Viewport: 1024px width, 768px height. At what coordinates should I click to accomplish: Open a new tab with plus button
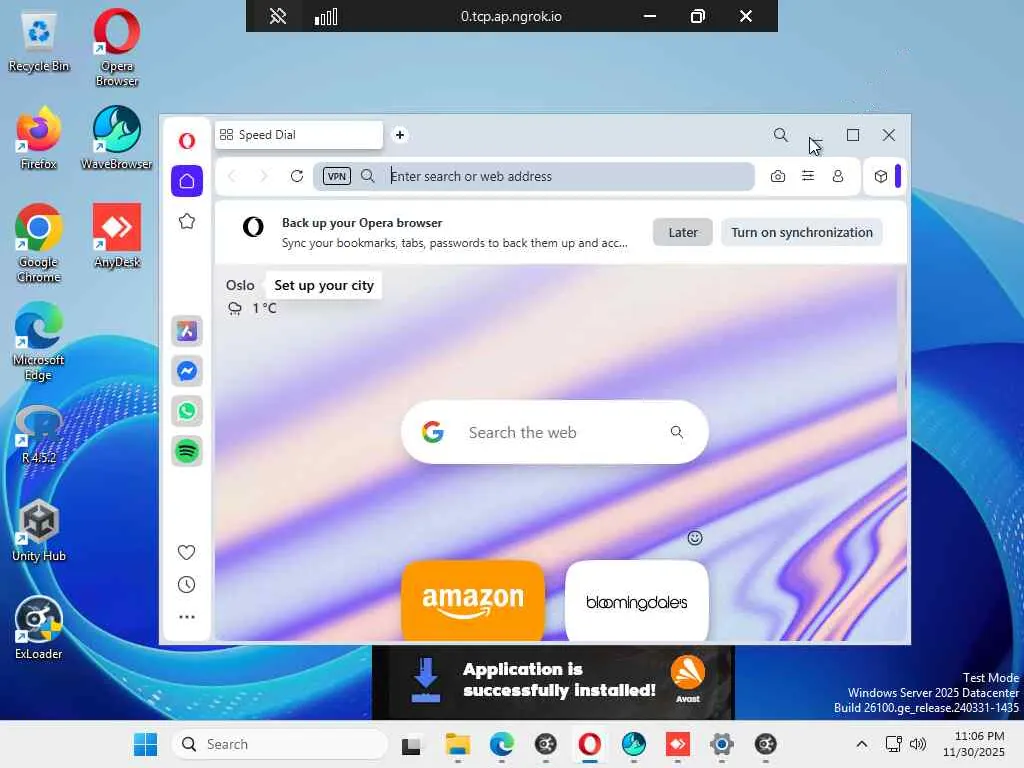(400, 135)
